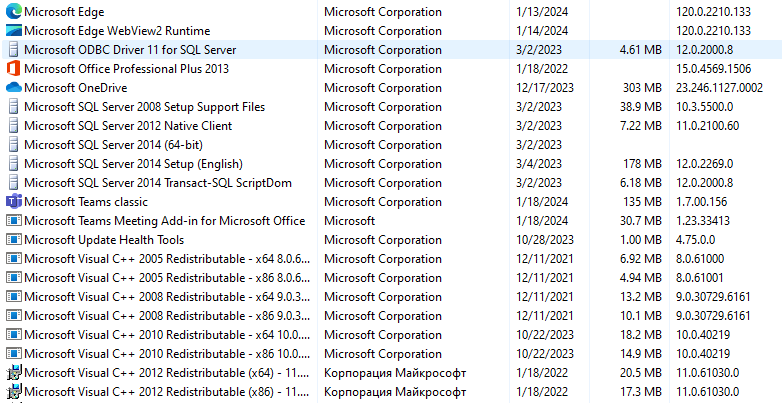Click install date 12/17/2023
This screenshot has width=782, height=403.
coord(545,87)
